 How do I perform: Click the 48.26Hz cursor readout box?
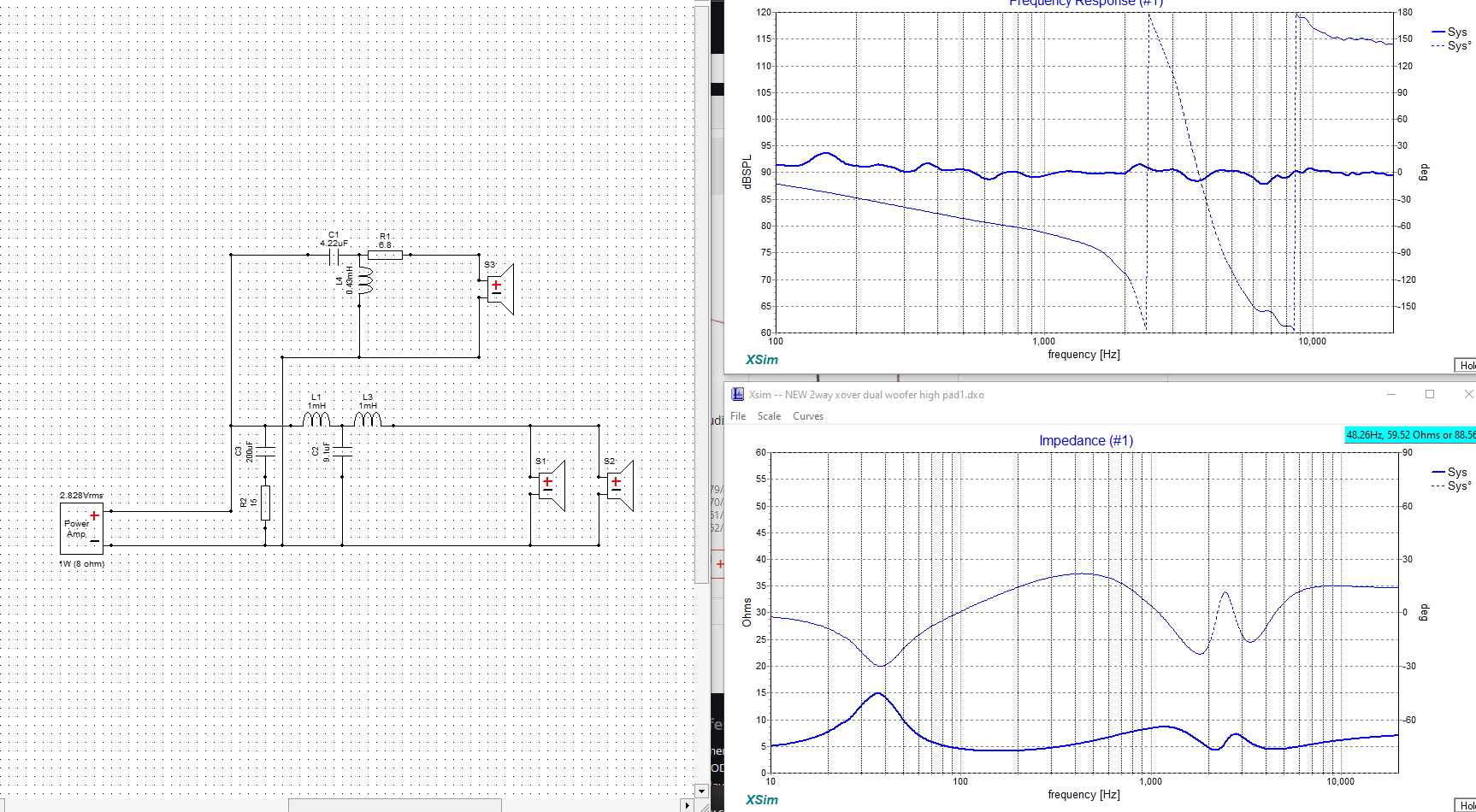1410,434
